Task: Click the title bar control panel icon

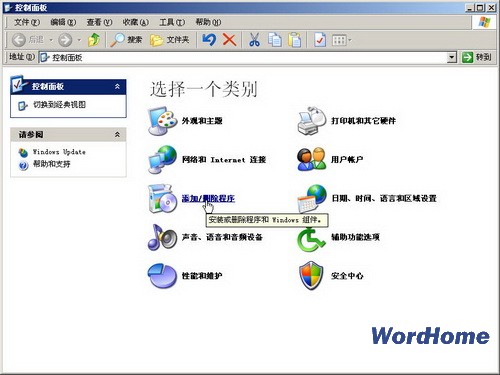Action: coord(8,8)
